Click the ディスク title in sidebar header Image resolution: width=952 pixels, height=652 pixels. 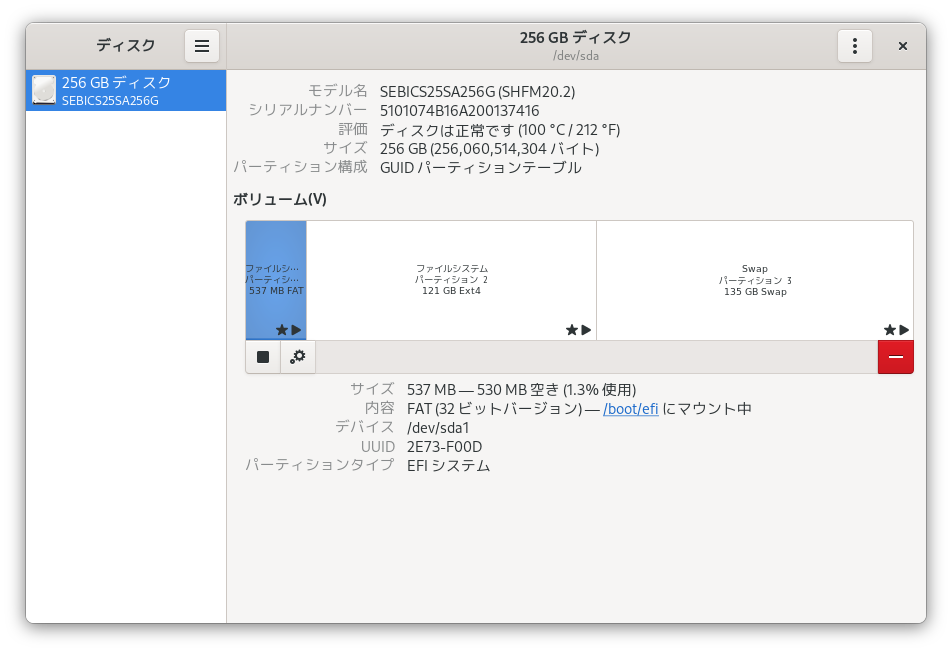click(126, 46)
